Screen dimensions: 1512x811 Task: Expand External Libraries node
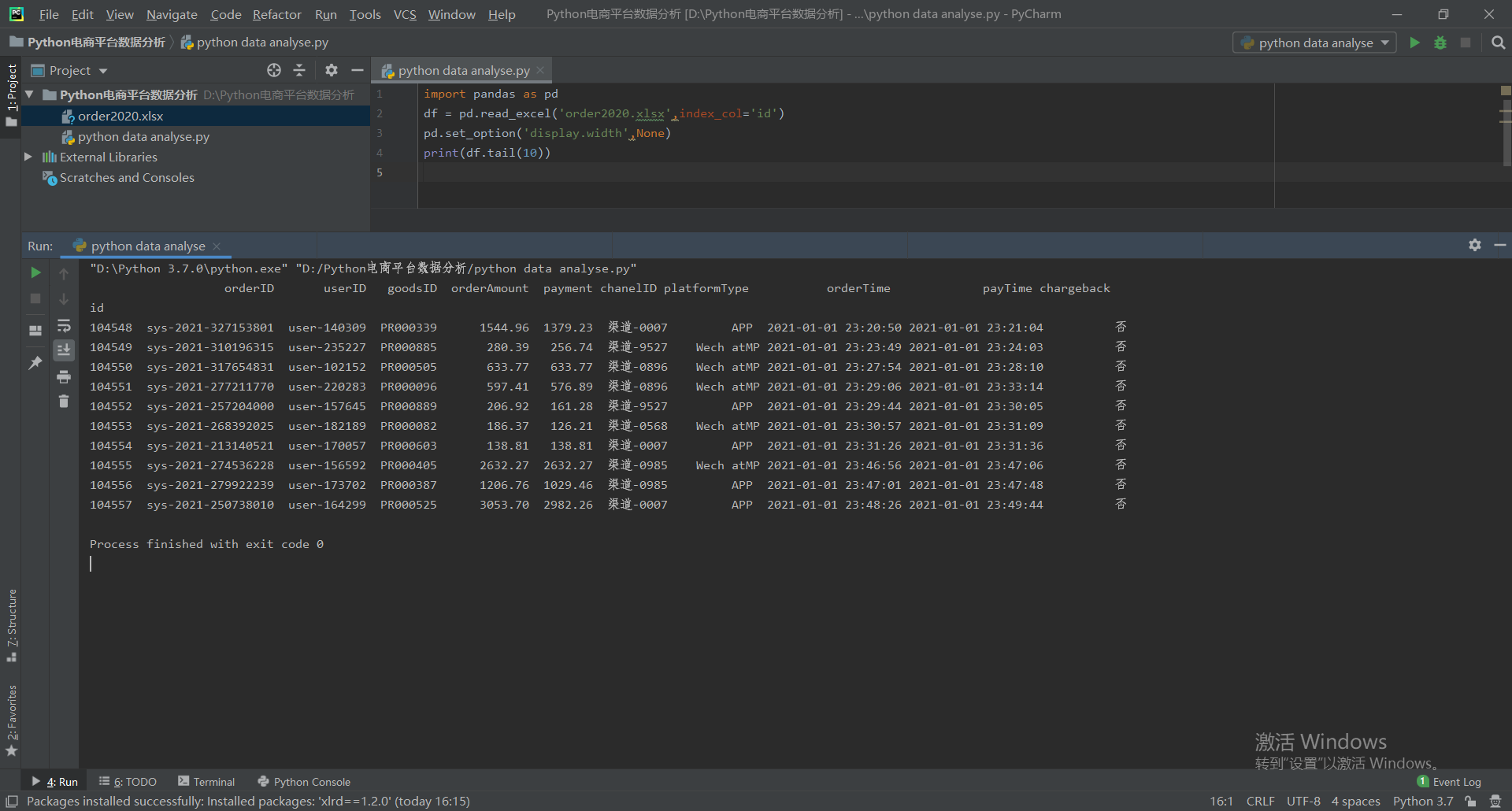(x=28, y=157)
